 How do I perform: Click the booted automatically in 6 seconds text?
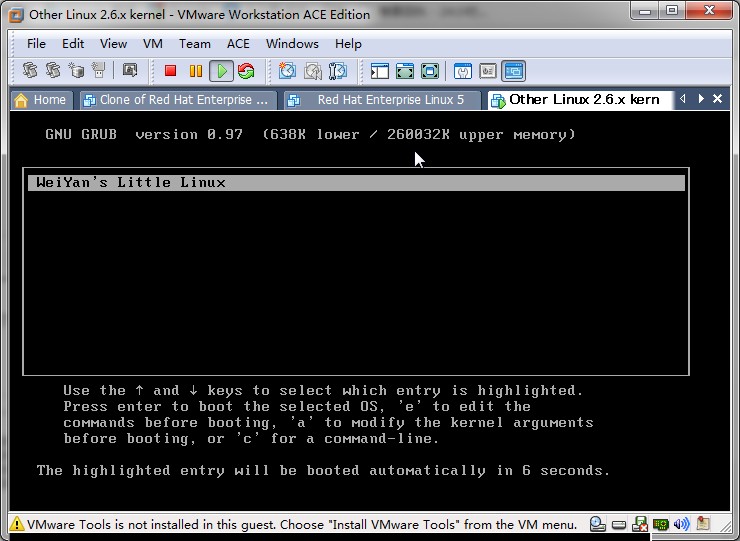(x=458, y=471)
